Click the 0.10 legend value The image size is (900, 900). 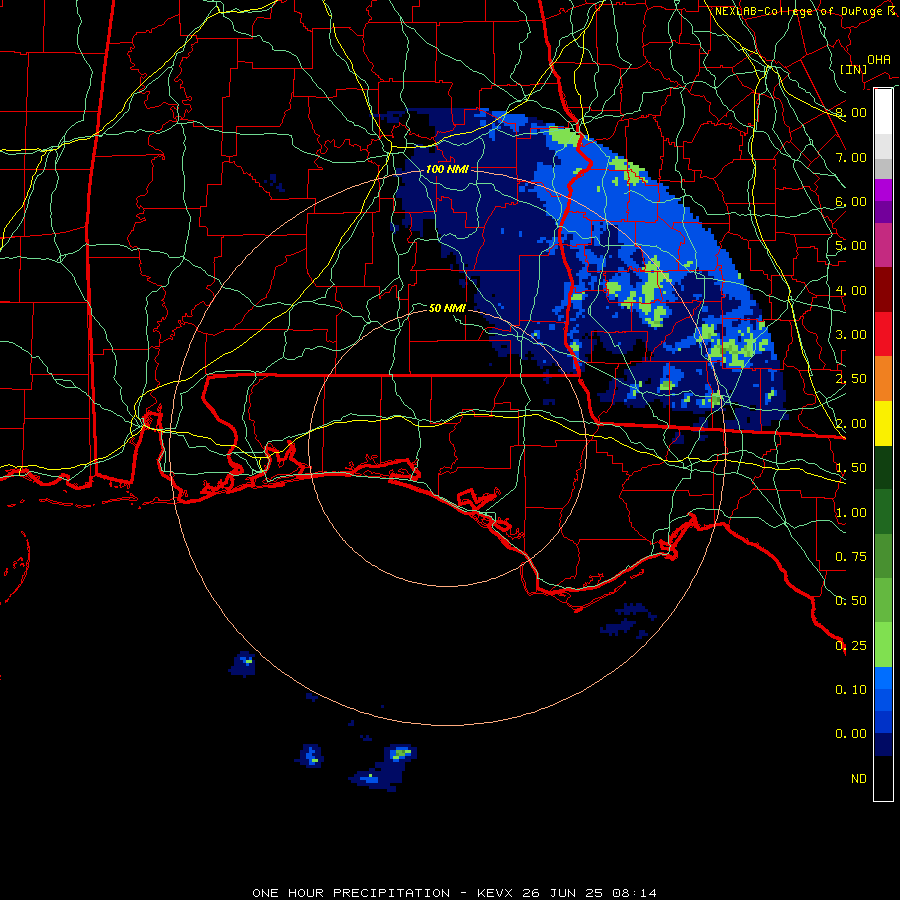pyautogui.click(x=851, y=690)
